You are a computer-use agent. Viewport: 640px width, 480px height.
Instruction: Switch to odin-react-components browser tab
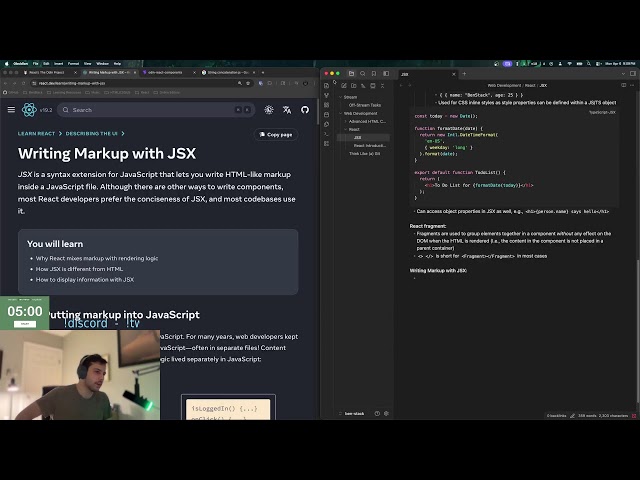coord(168,72)
